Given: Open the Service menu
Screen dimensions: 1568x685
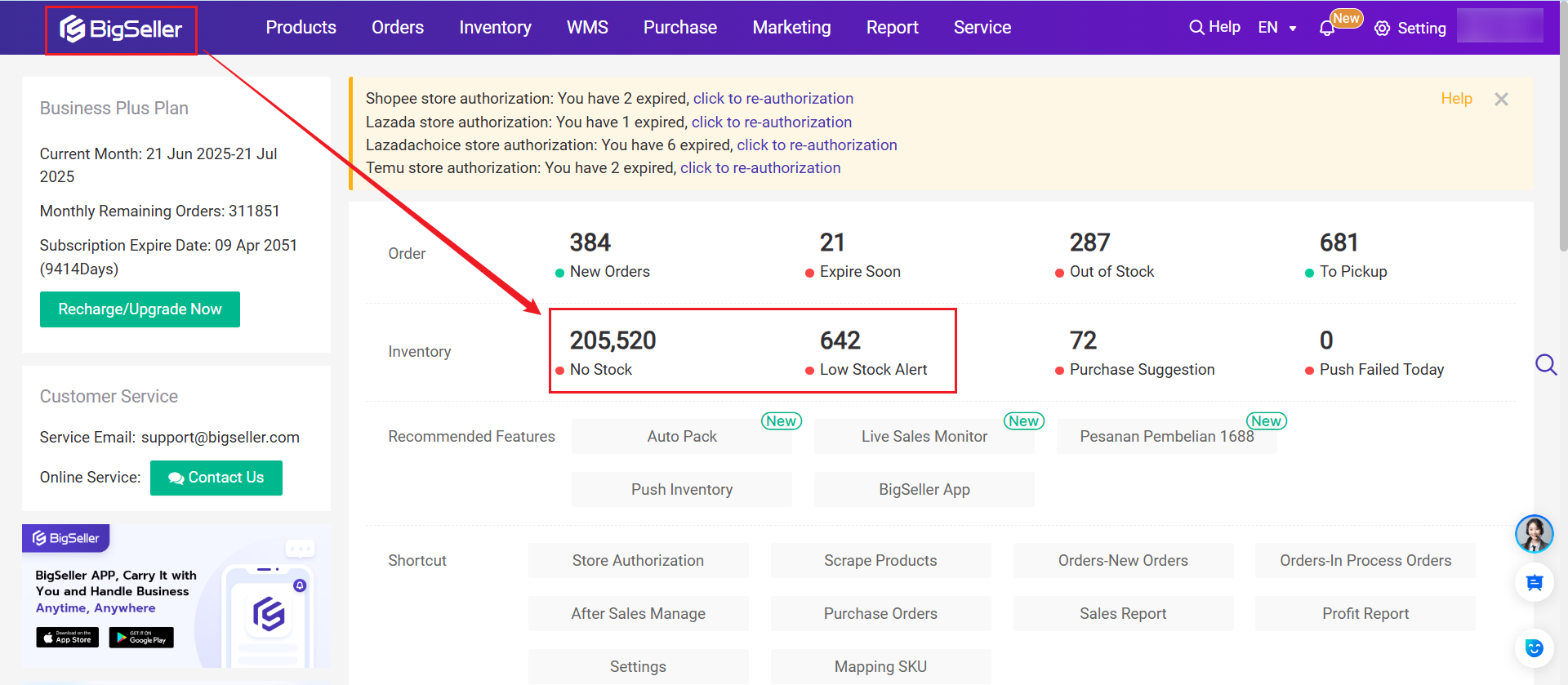Looking at the screenshot, I should [x=982, y=28].
